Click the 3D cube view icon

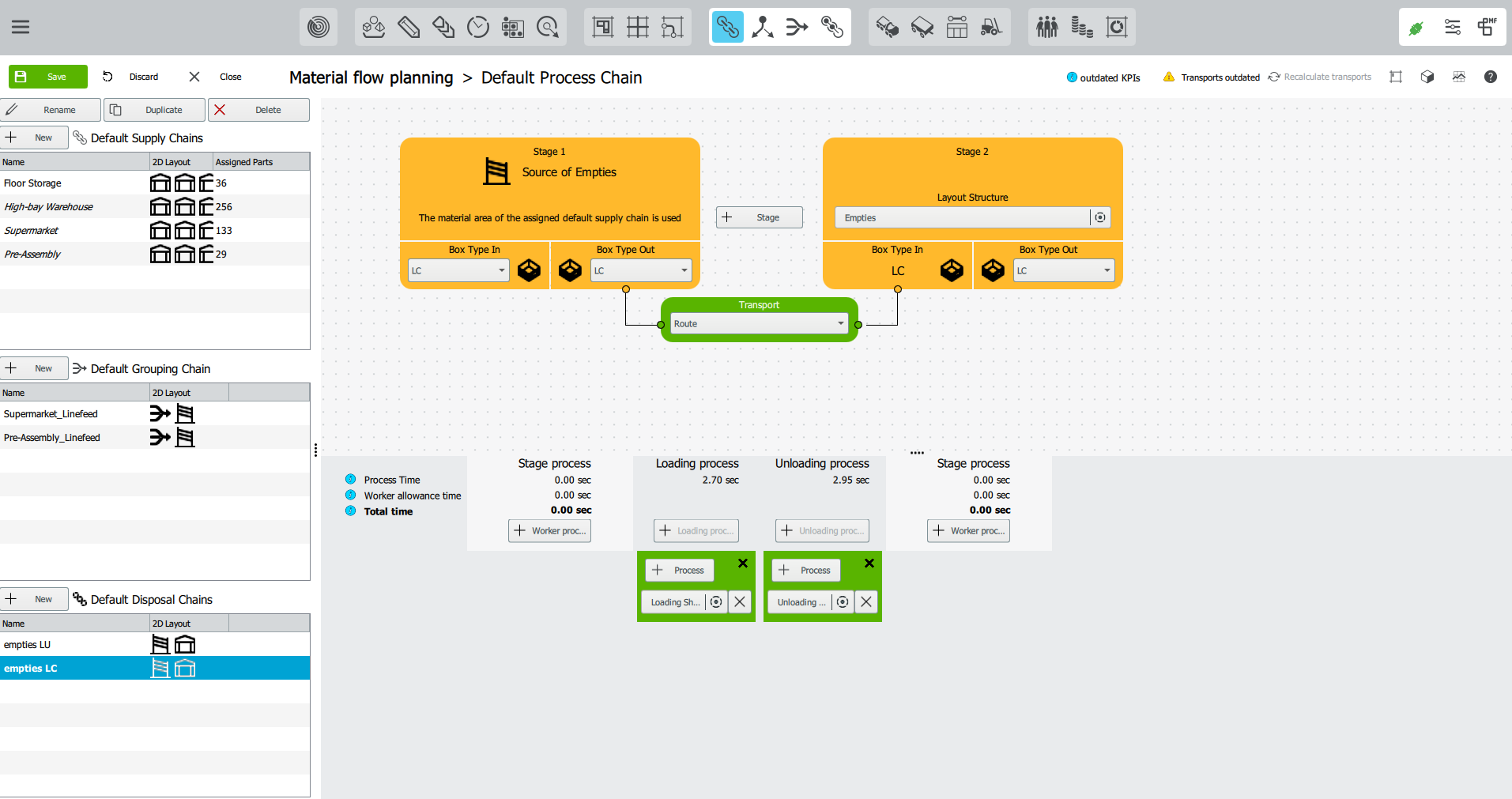coord(1427,77)
